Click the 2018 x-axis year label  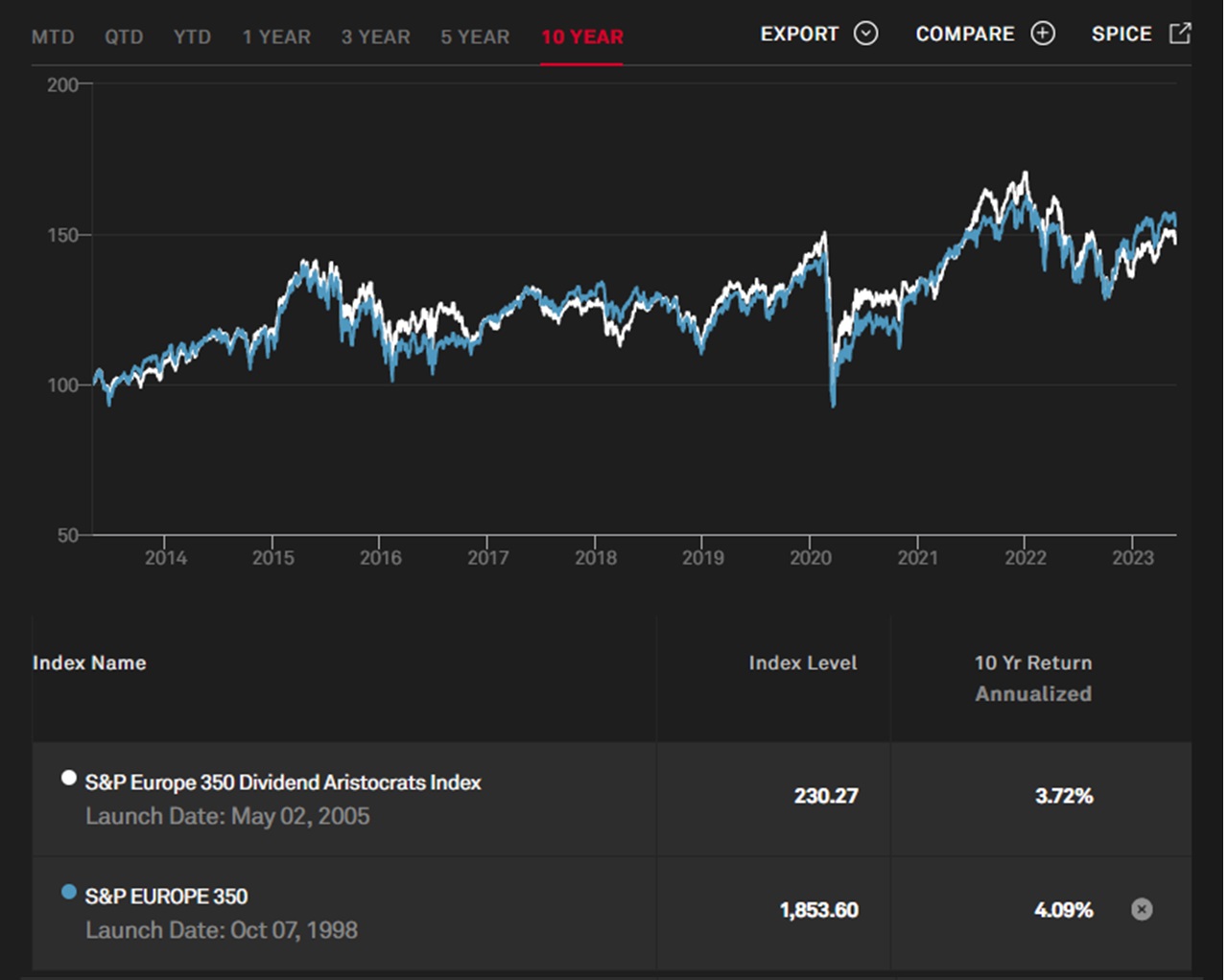click(x=596, y=558)
